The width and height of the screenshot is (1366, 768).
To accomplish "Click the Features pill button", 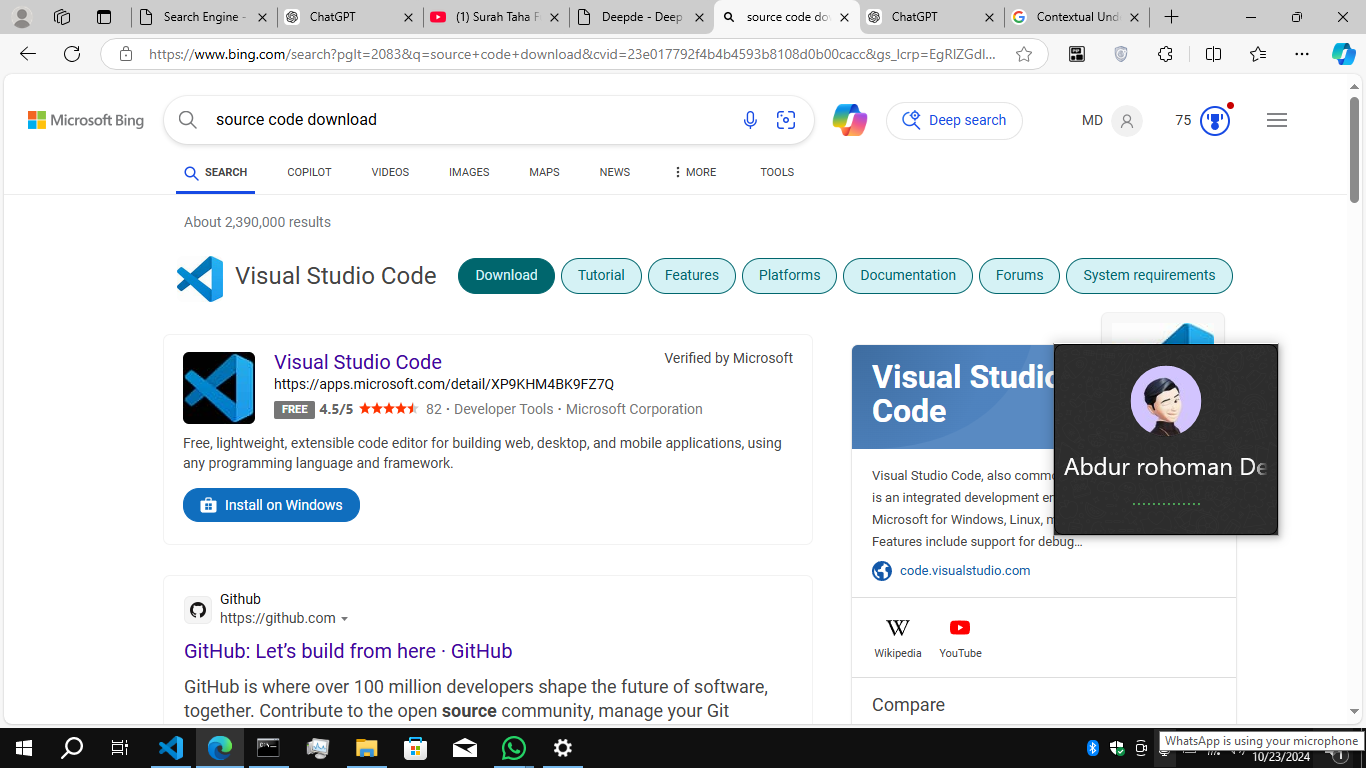I will [692, 275].
